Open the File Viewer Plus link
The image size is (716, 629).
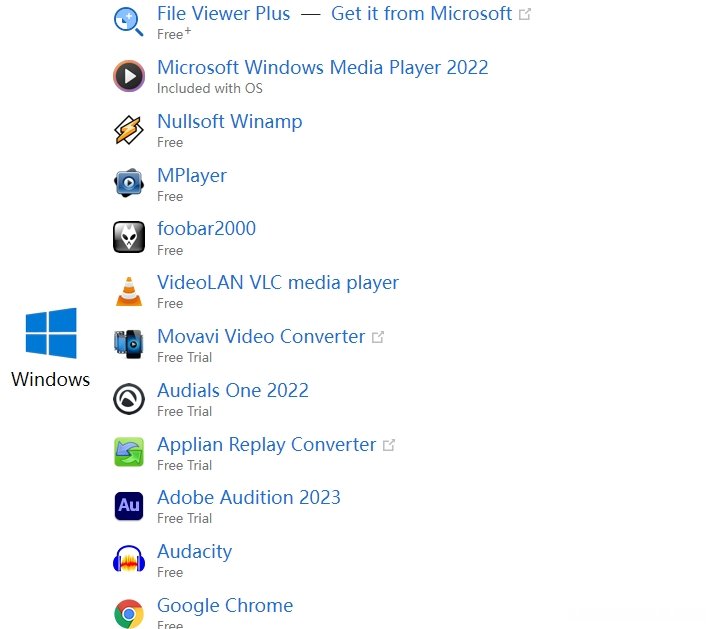point(223,14)
